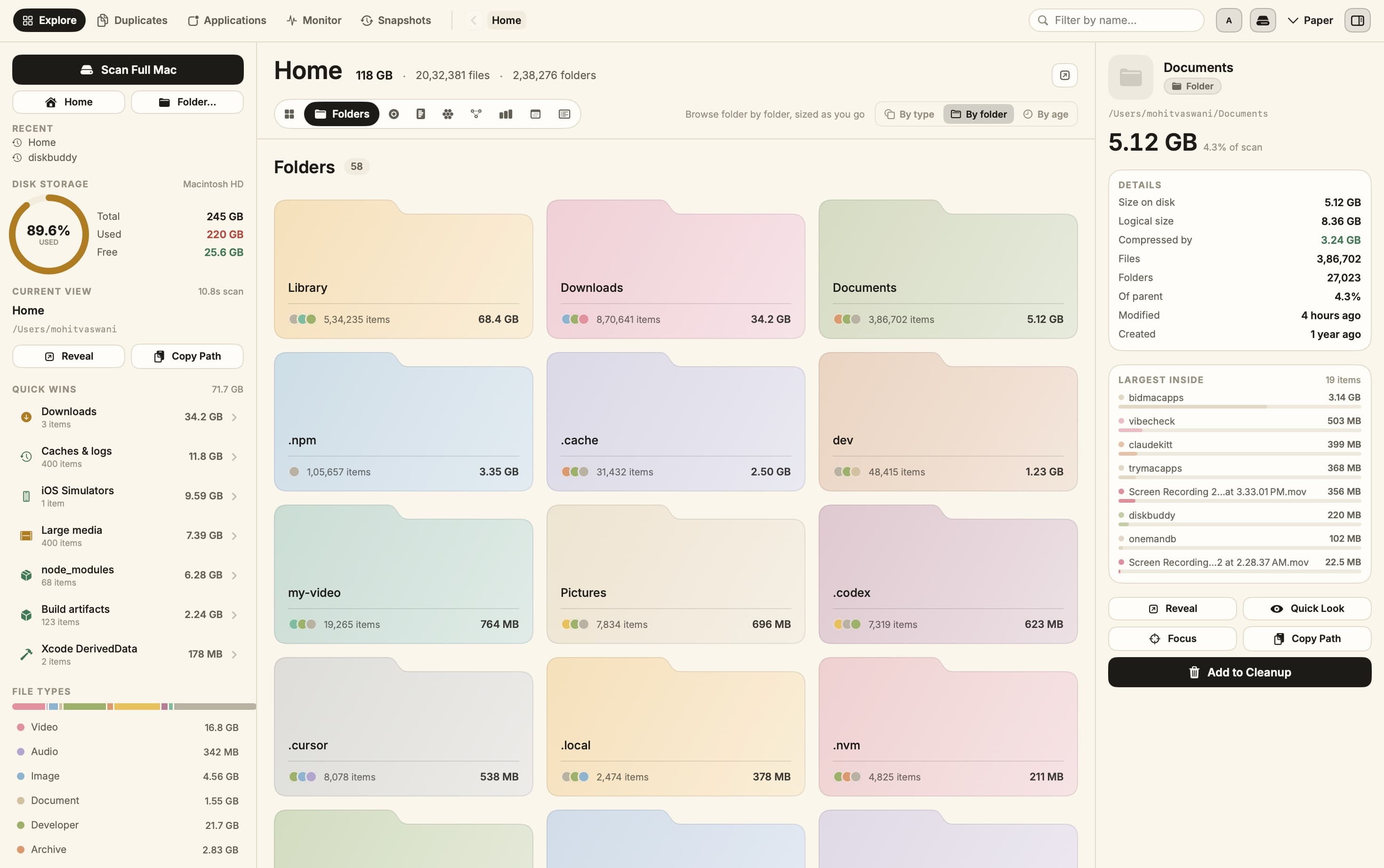Switch to the Applications tab
Screen dimensions: 1384x868
227,21
